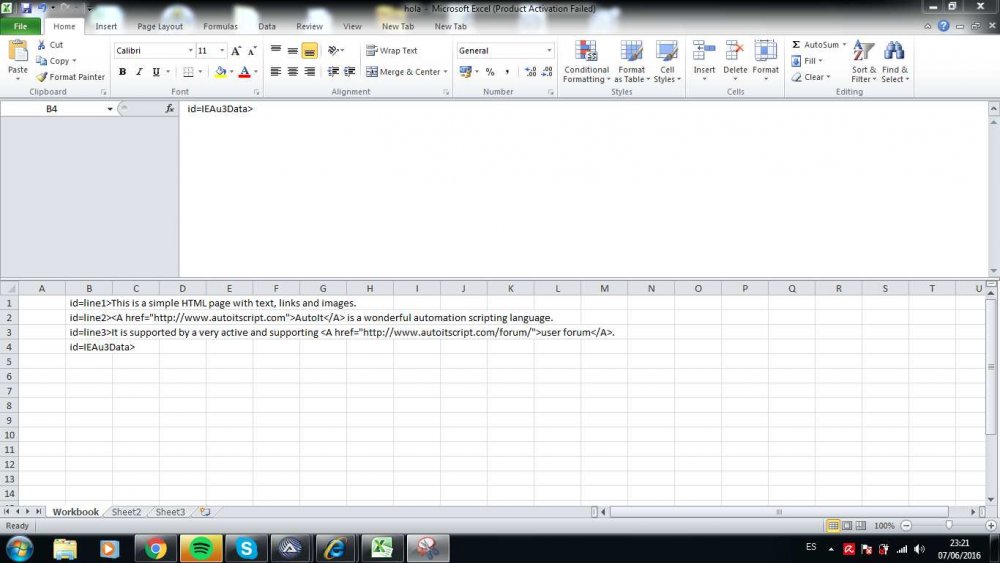Open Find & Select menu
Screen dimensions: 1000x563
(x=895, y=62)
